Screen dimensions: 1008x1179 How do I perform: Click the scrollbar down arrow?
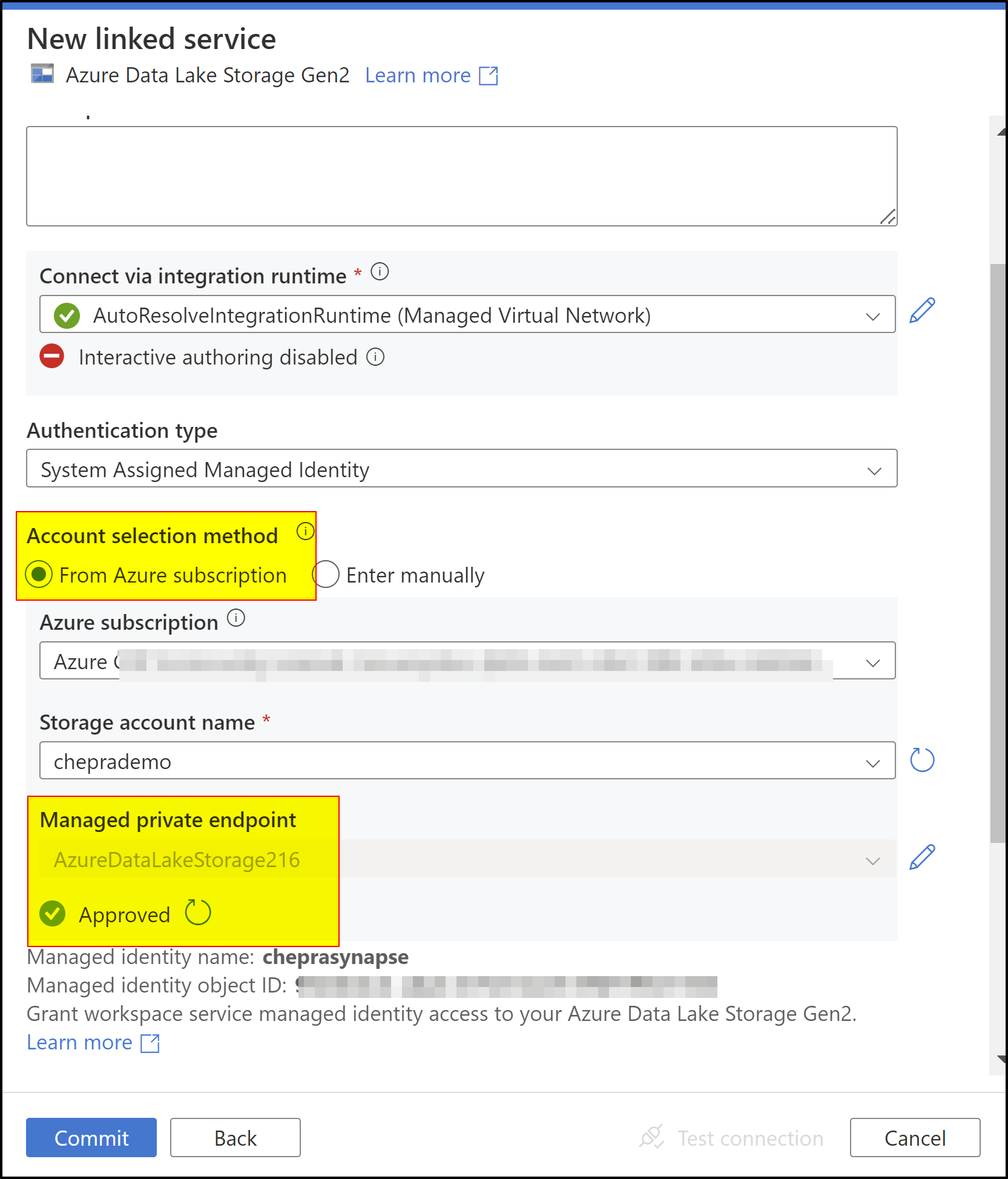[1001, 1059]
